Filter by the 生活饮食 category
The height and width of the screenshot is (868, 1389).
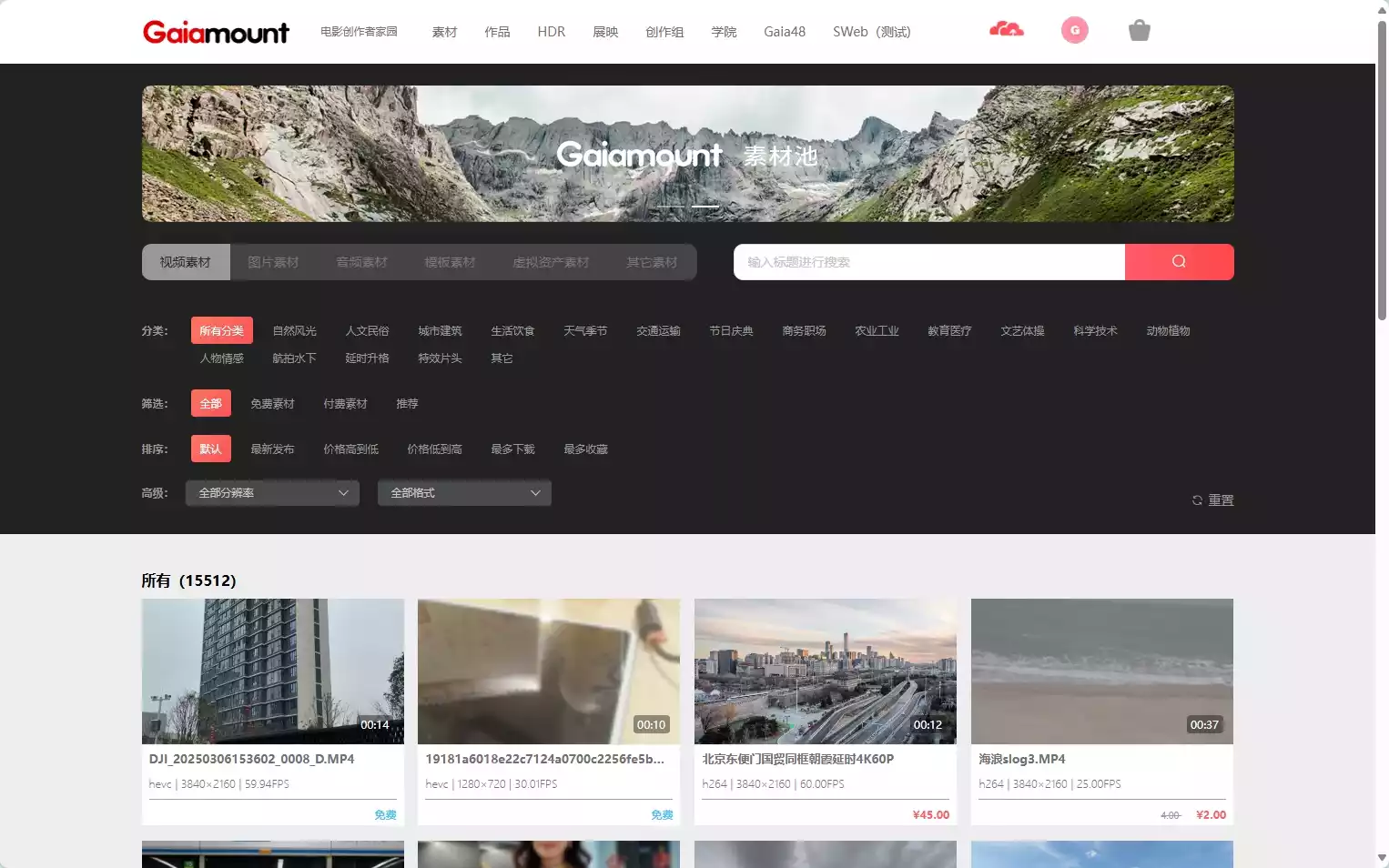[513, 330]
